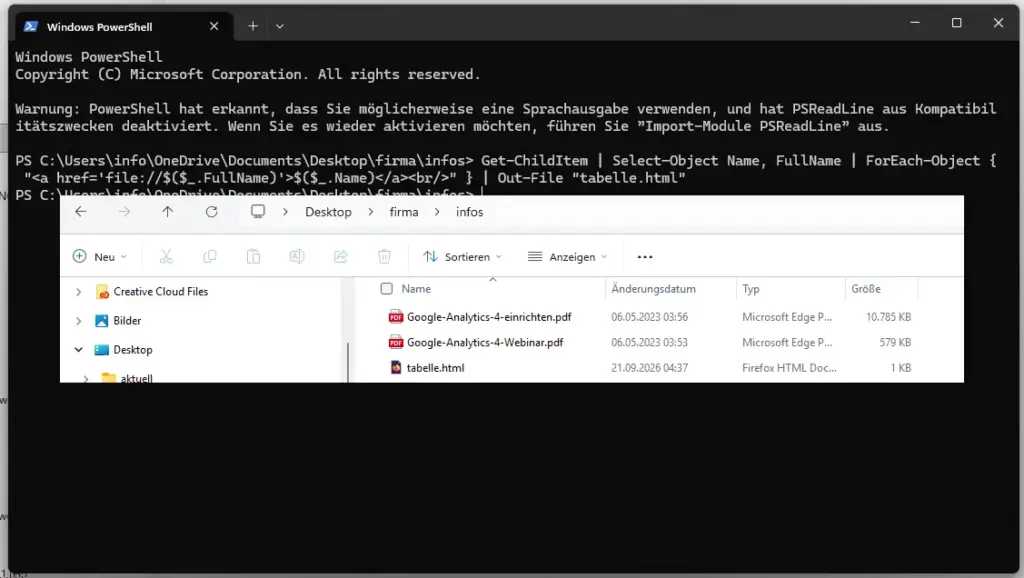Sort files by Typ column header

(x=750, y=289)
